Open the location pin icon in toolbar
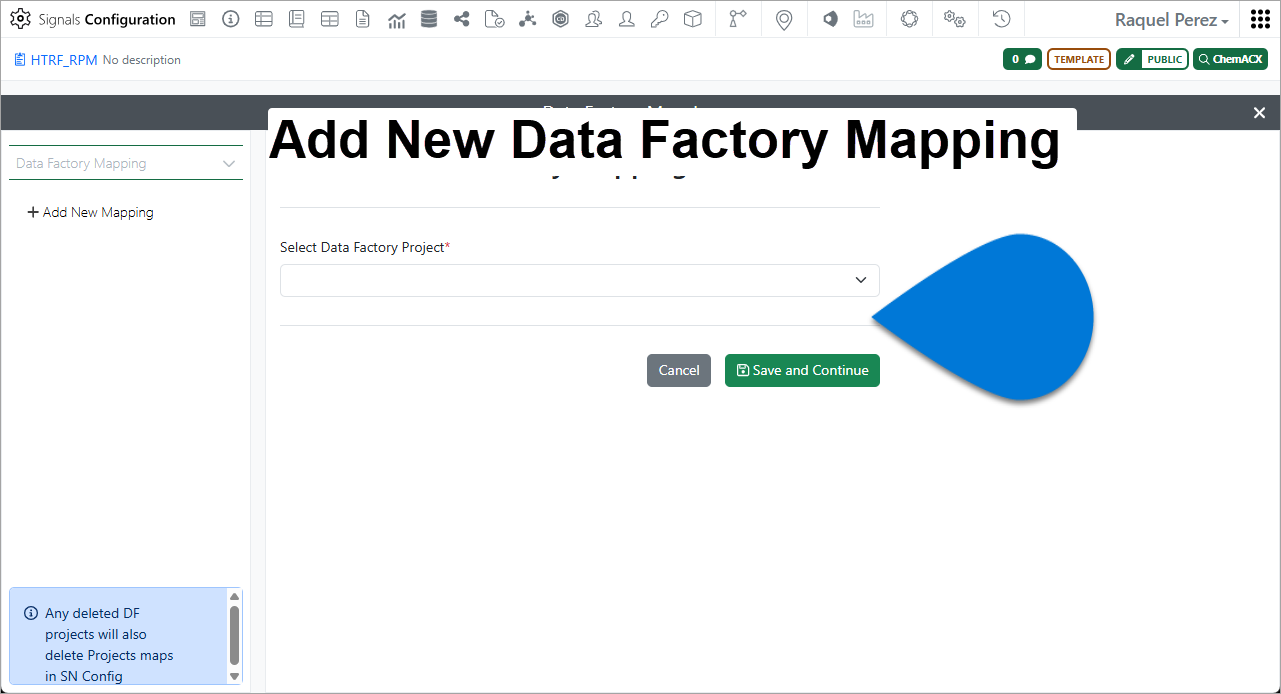This screenshot has height=694, width=1281. (784, 19)
